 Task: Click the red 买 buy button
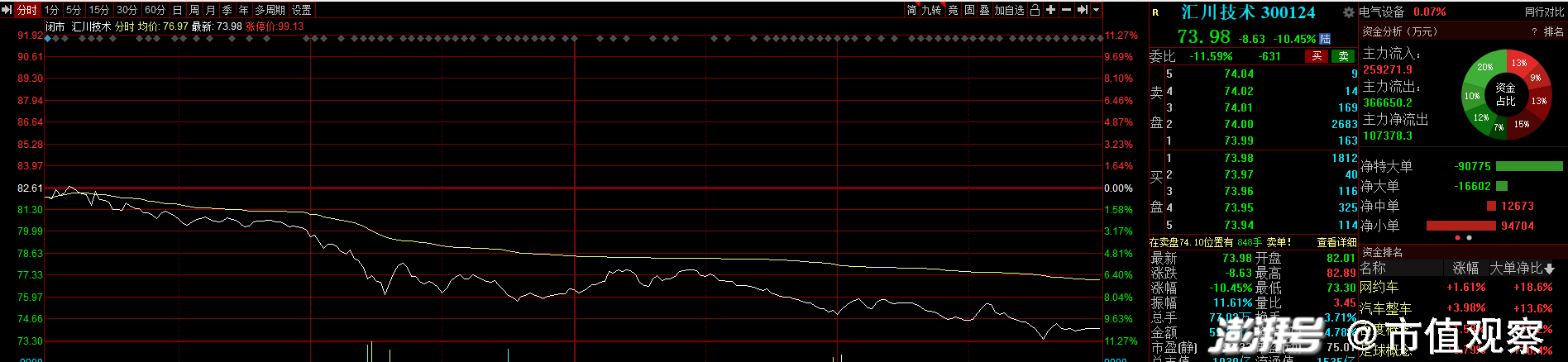click(x=1317, y=56)
